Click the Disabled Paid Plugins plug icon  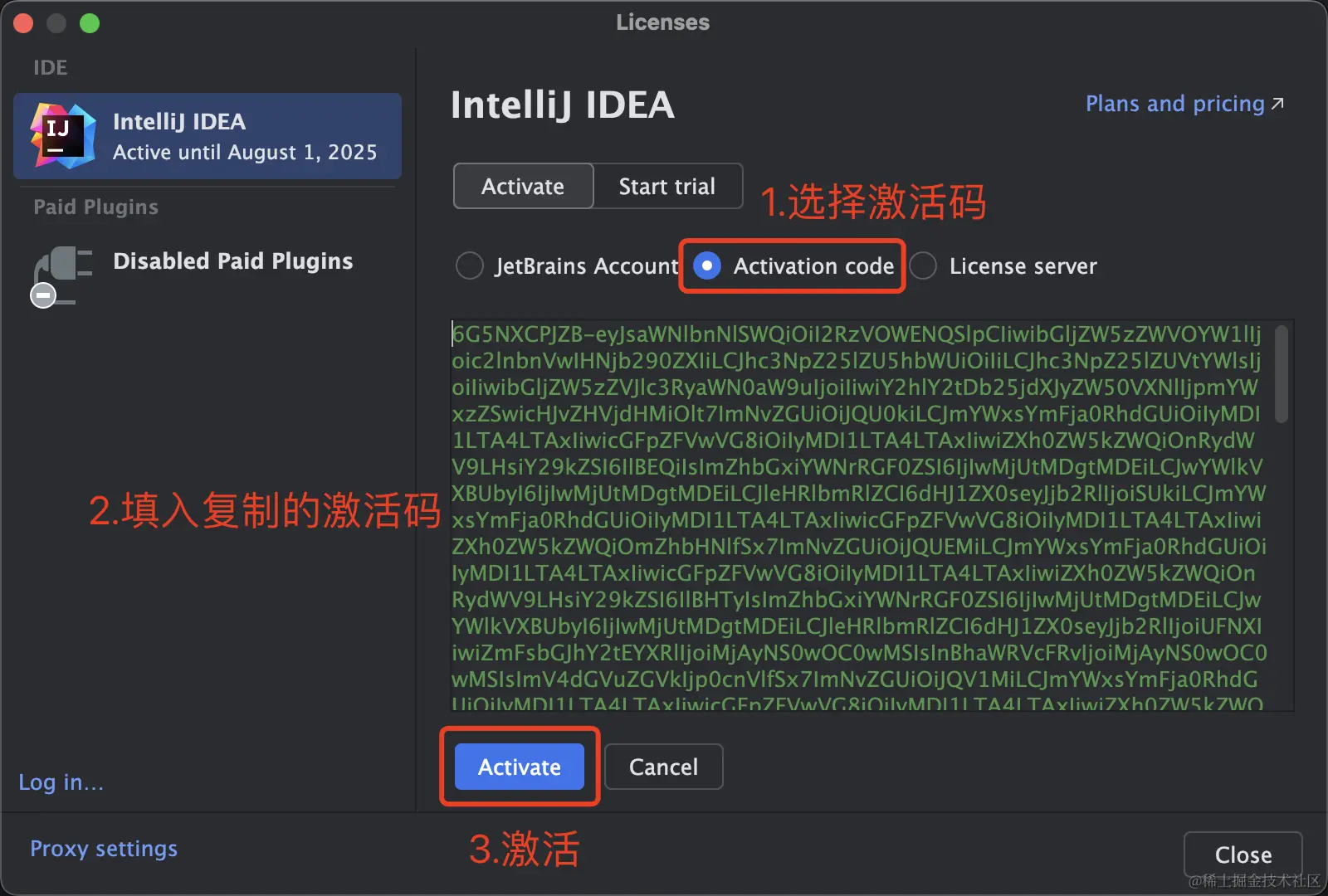[61, 276]
